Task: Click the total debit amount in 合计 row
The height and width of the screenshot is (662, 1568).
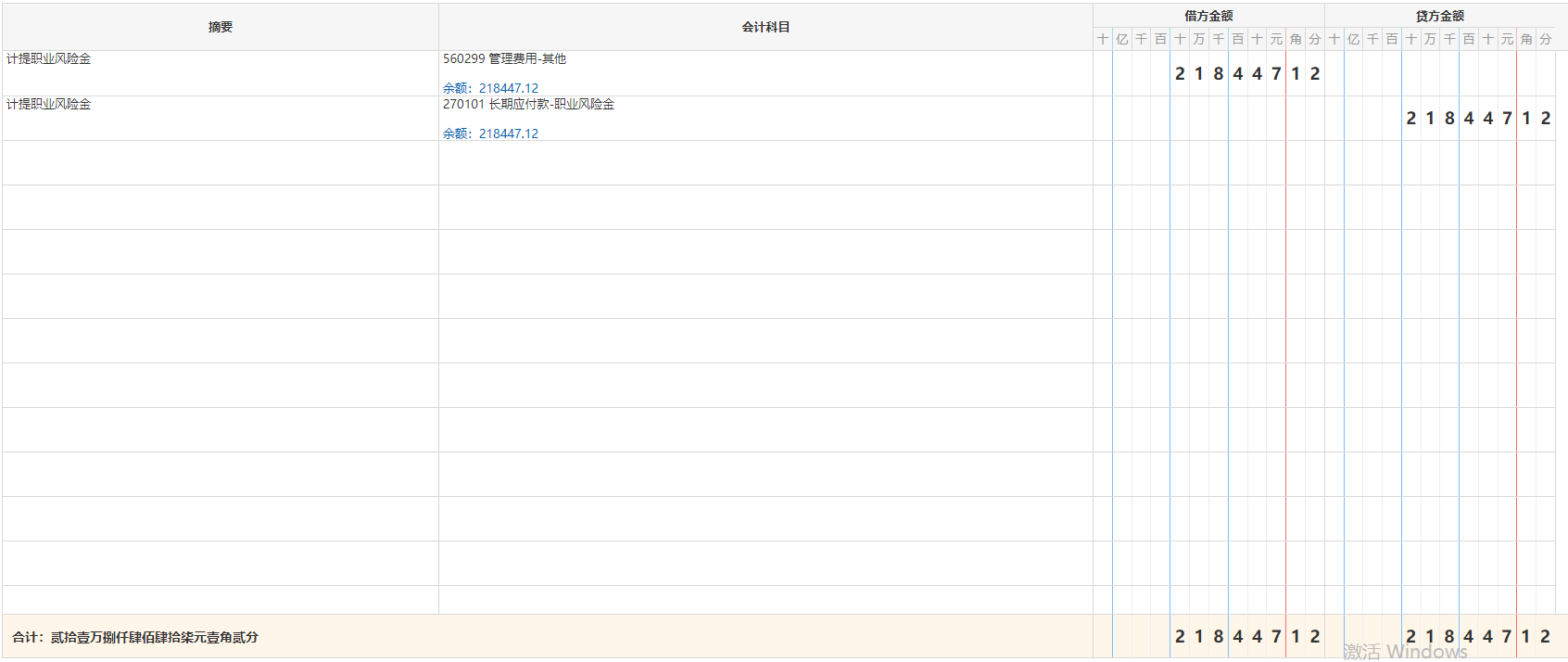Action: 1246,637
